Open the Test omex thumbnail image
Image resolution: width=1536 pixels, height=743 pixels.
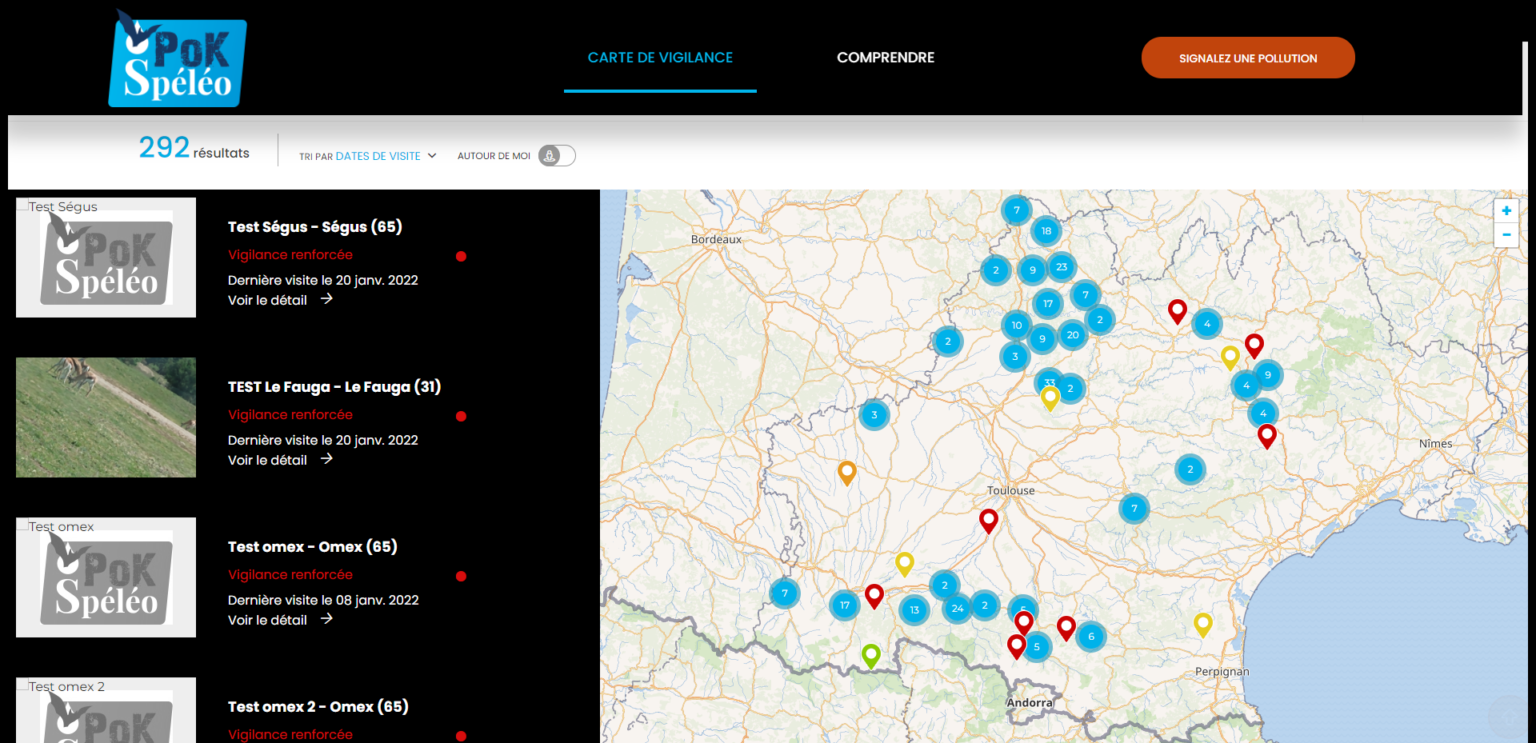tap(106, 577)
